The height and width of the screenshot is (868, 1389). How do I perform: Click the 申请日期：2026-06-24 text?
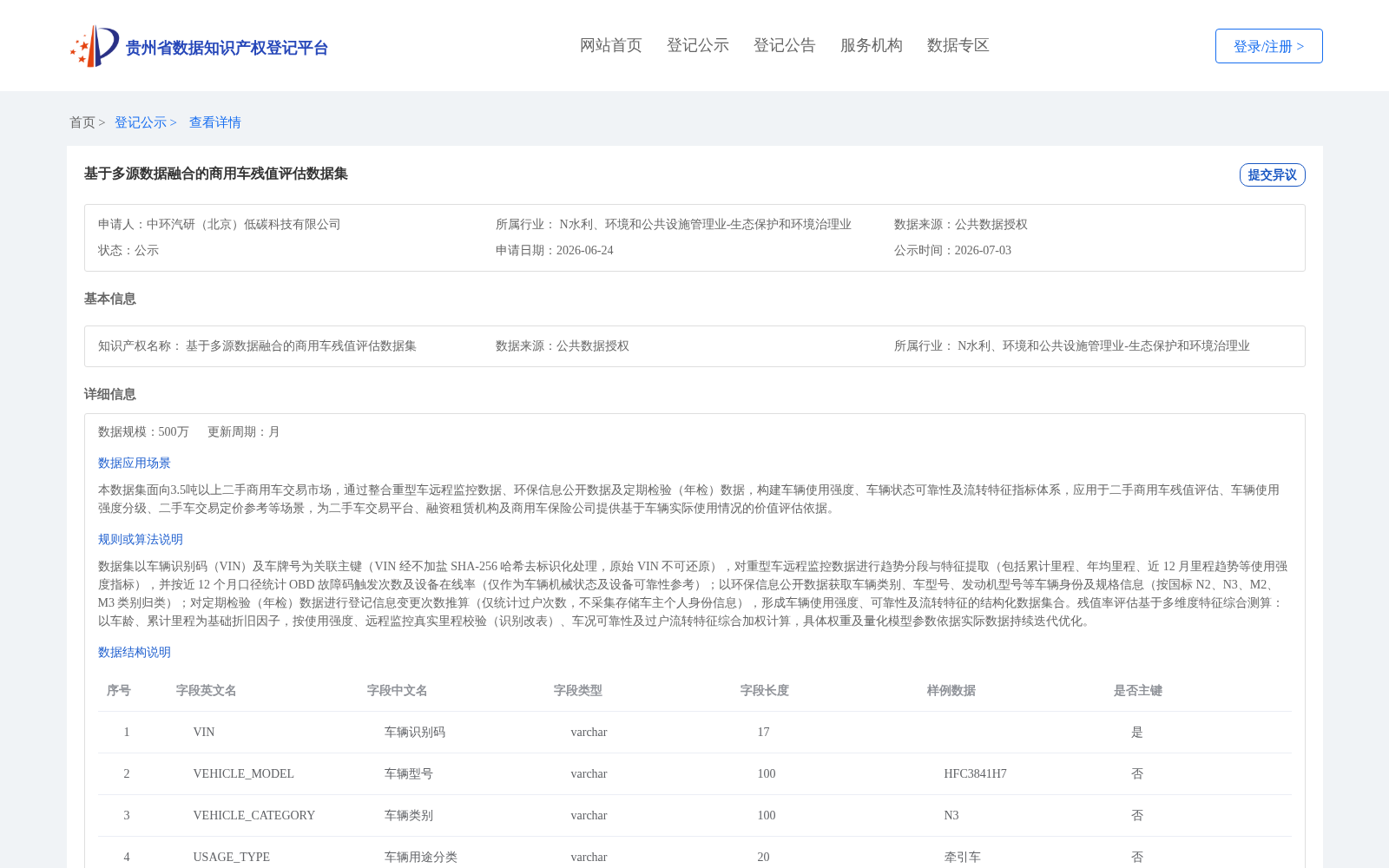tap(555, 250)
